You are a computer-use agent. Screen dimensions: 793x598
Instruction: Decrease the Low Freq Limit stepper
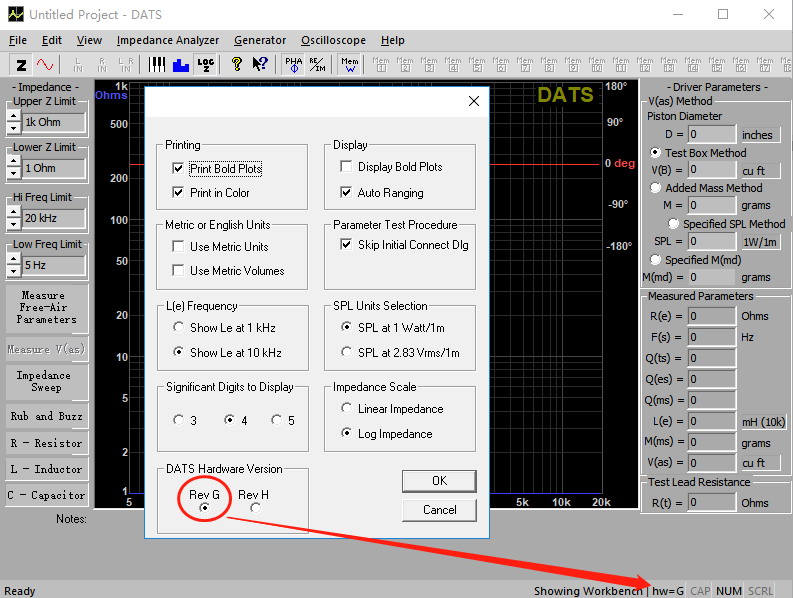point(13,273)
